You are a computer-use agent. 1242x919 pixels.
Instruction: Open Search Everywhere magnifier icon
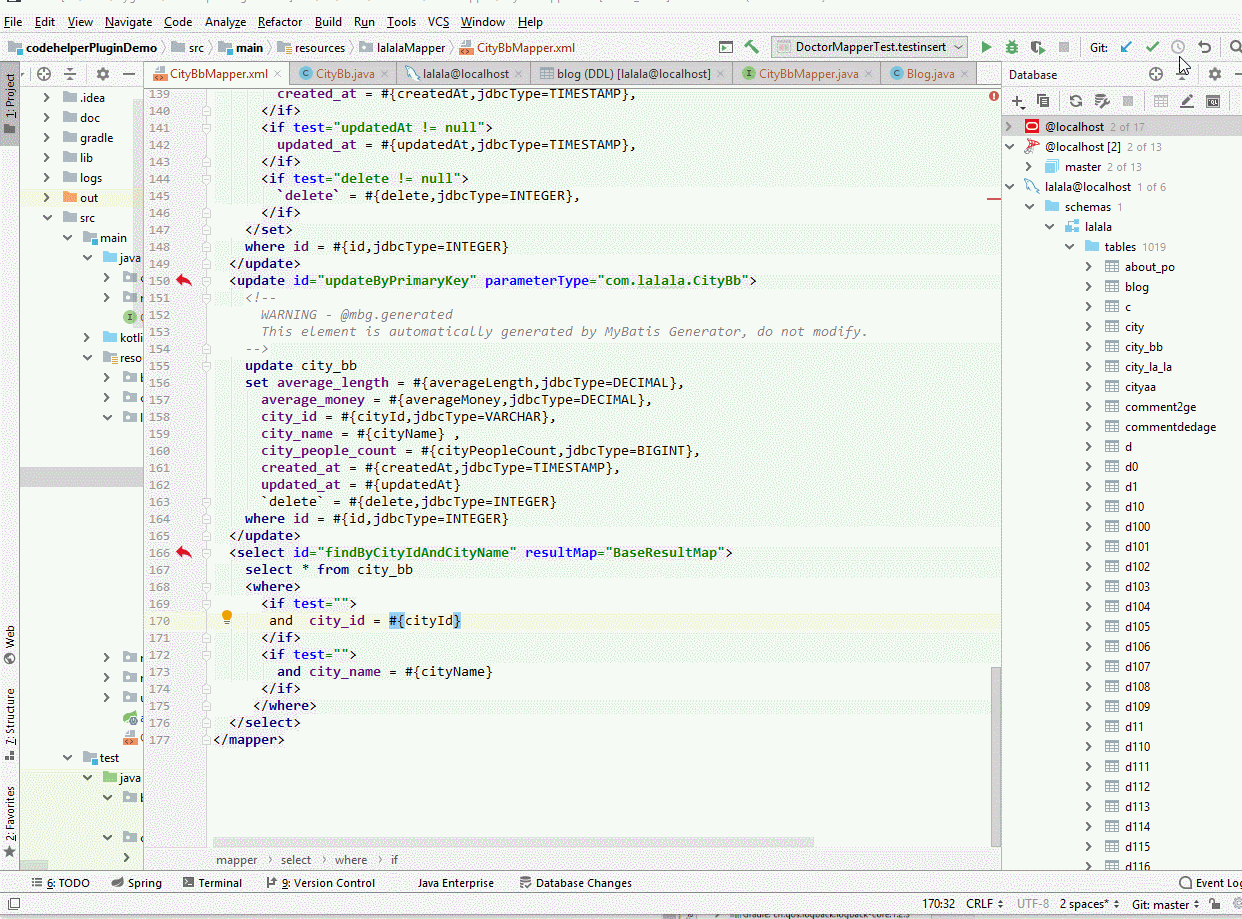pyautogui.click(x=1237, y=47)
